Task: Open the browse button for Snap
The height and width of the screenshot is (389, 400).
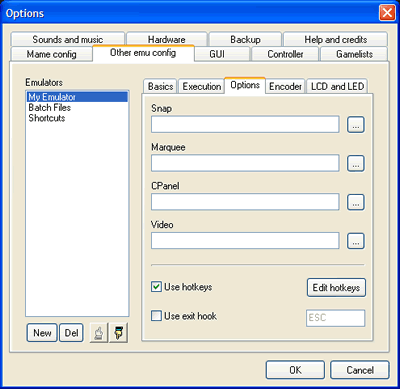Action: click(x=356, y=125)
